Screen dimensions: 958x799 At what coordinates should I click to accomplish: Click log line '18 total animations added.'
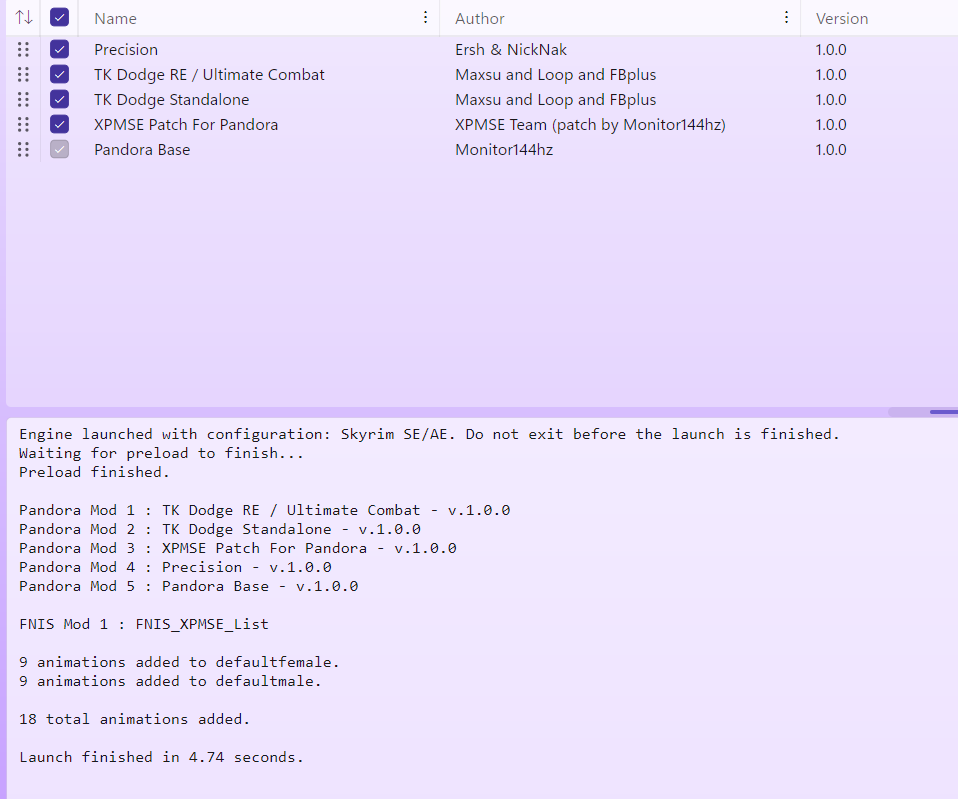(134, 719)
